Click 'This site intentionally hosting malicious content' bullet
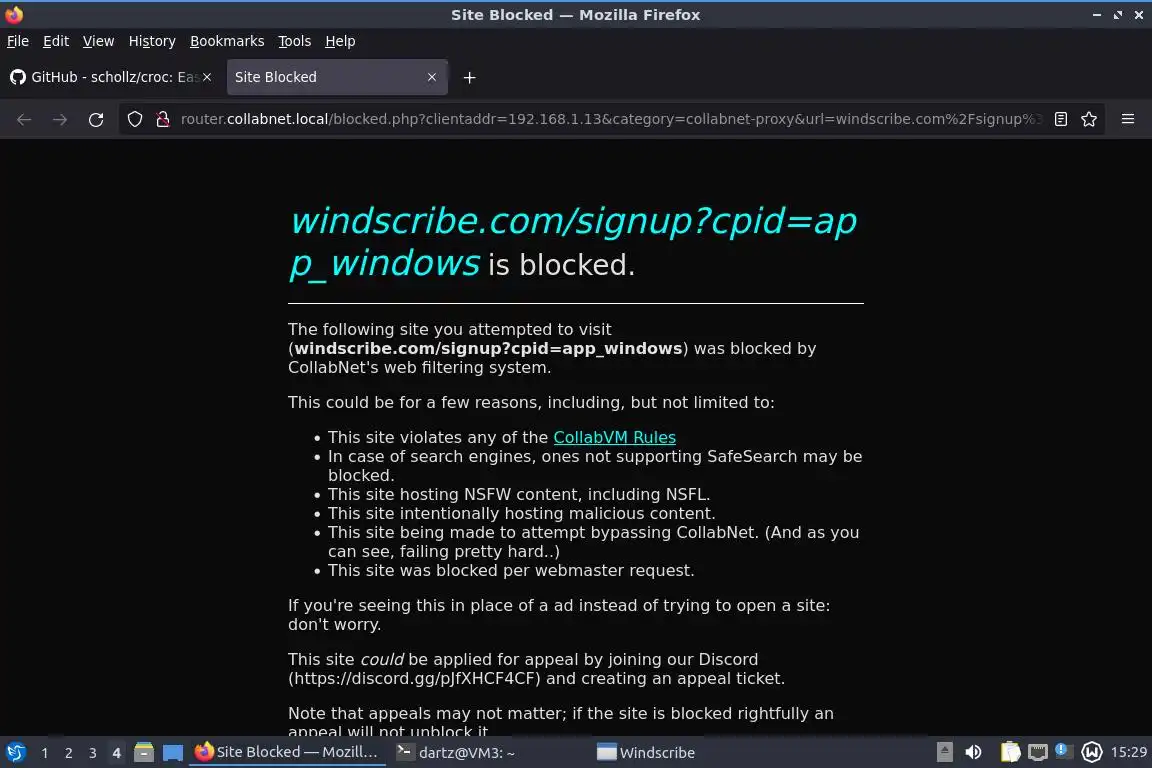Image resolution: width=1152 pixels, height=768 pixels. pyautogui.click(x=521, y=514)
